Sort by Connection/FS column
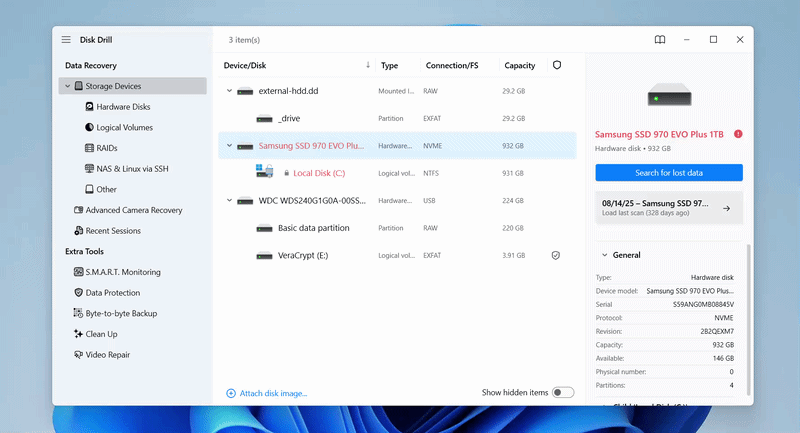Screen dimensions: 800x433 pos(452,65)
